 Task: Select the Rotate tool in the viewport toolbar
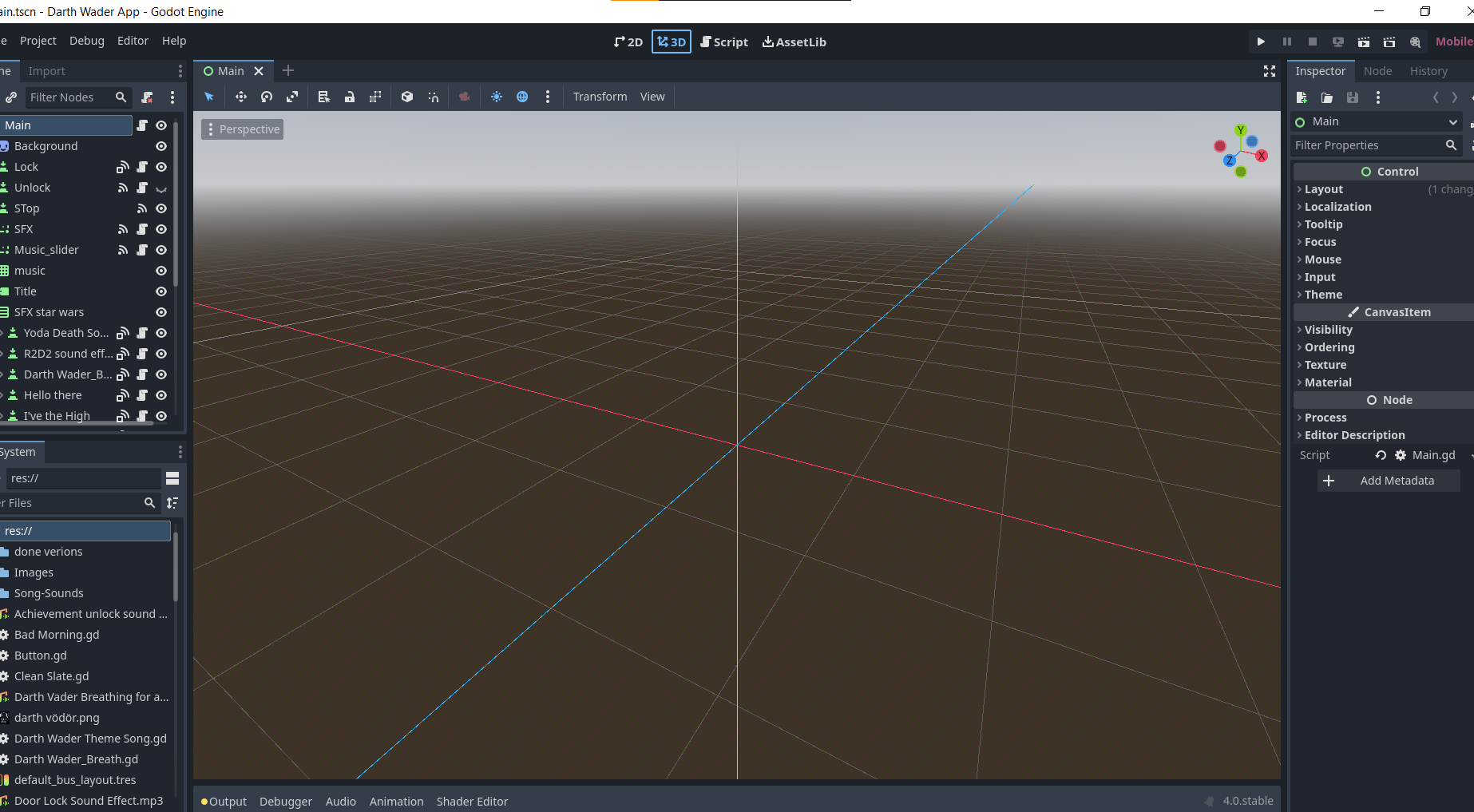click(267, 97)
